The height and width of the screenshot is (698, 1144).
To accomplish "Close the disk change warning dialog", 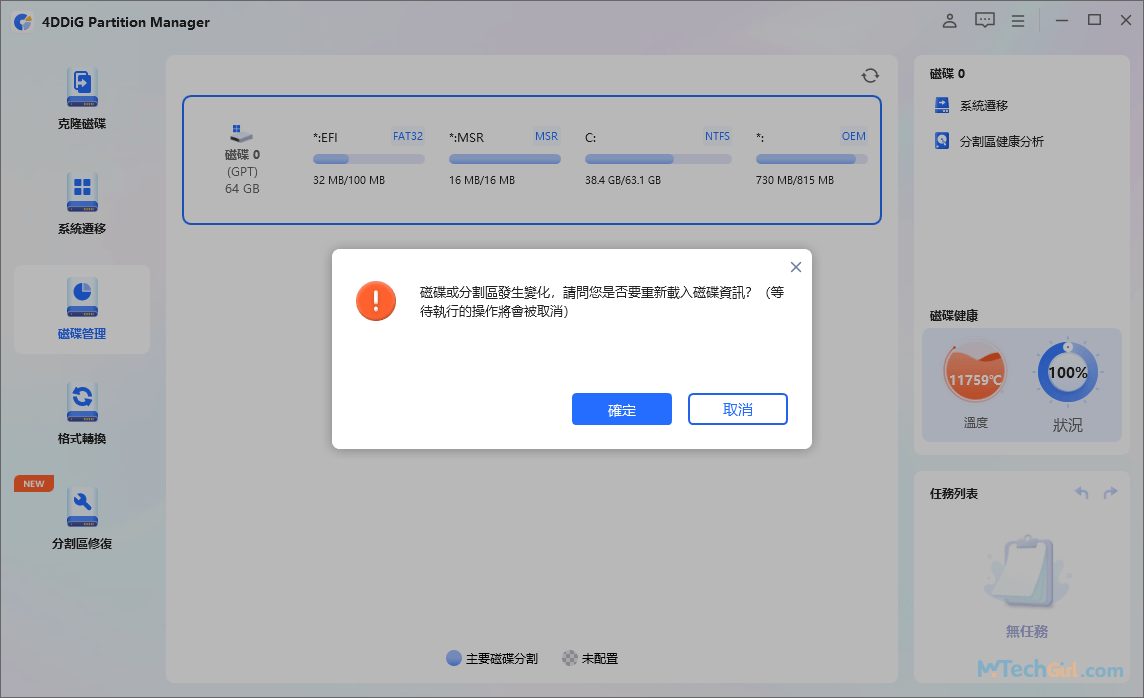I will click(x=795, y=267).
